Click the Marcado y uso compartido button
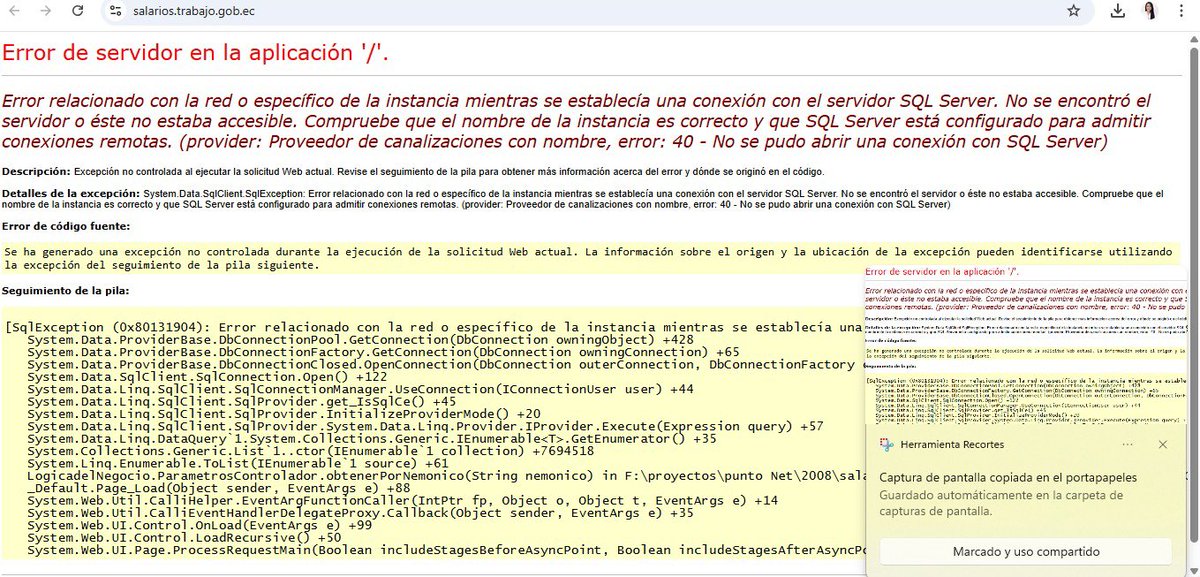Image resolution: width=1200 pixels, height=577 pixels. pos(1026,551)
